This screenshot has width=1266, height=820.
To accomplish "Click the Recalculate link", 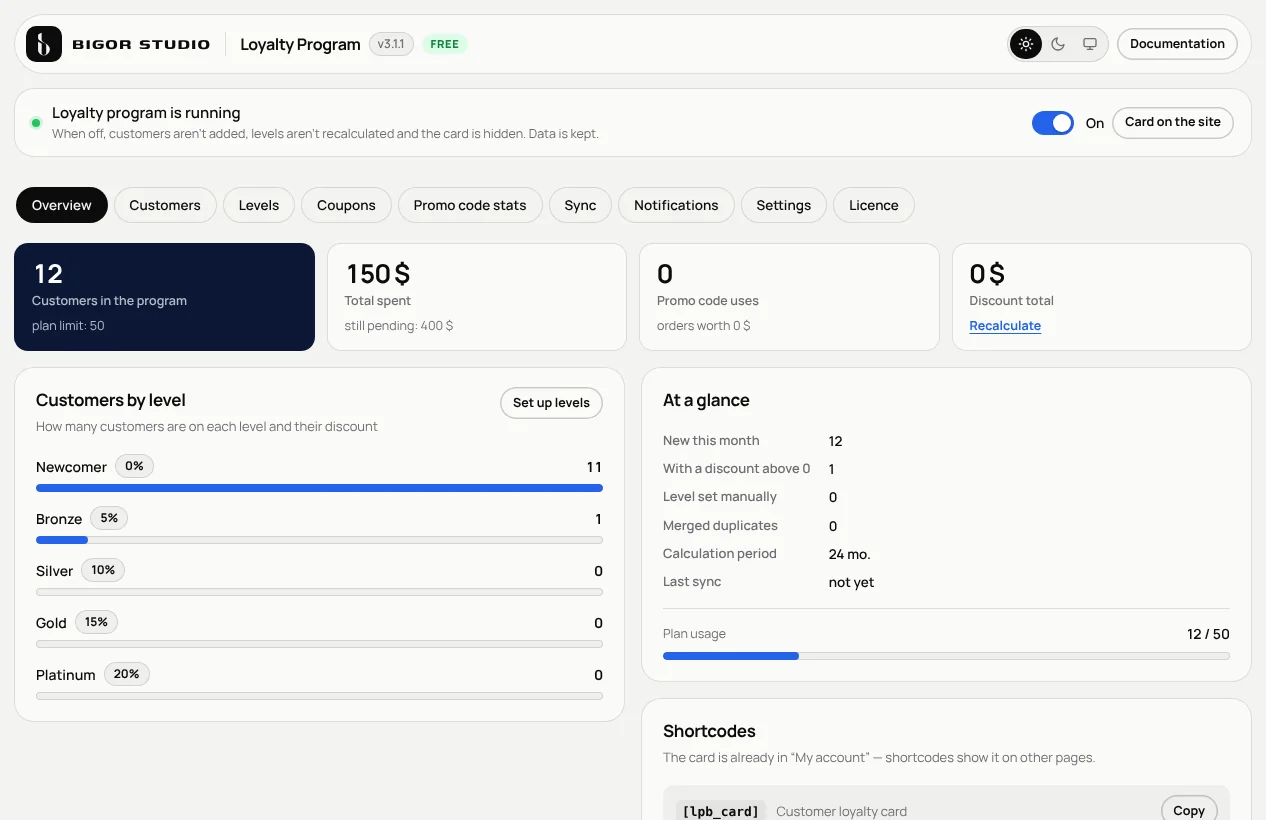I will coord(1005,326).
